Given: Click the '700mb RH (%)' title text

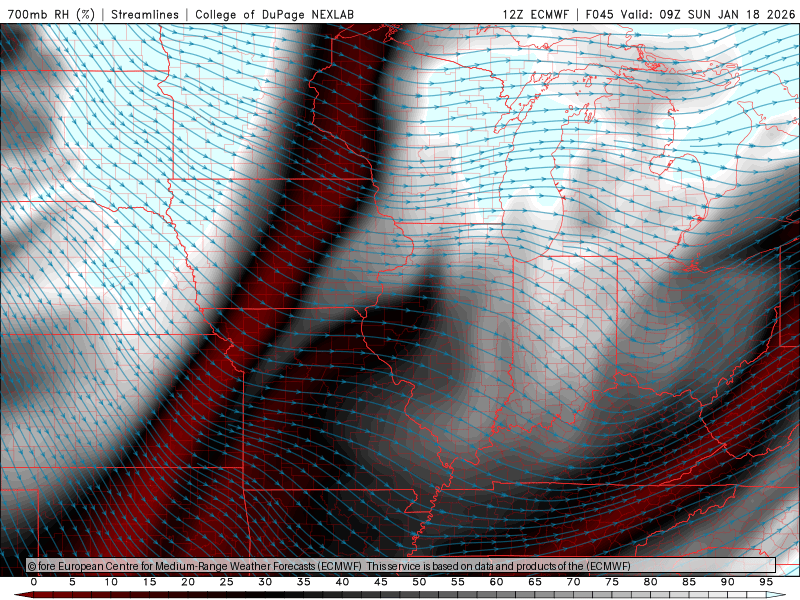Looking at the screenshot, I should pyautogui.click(x=51, y=14).
